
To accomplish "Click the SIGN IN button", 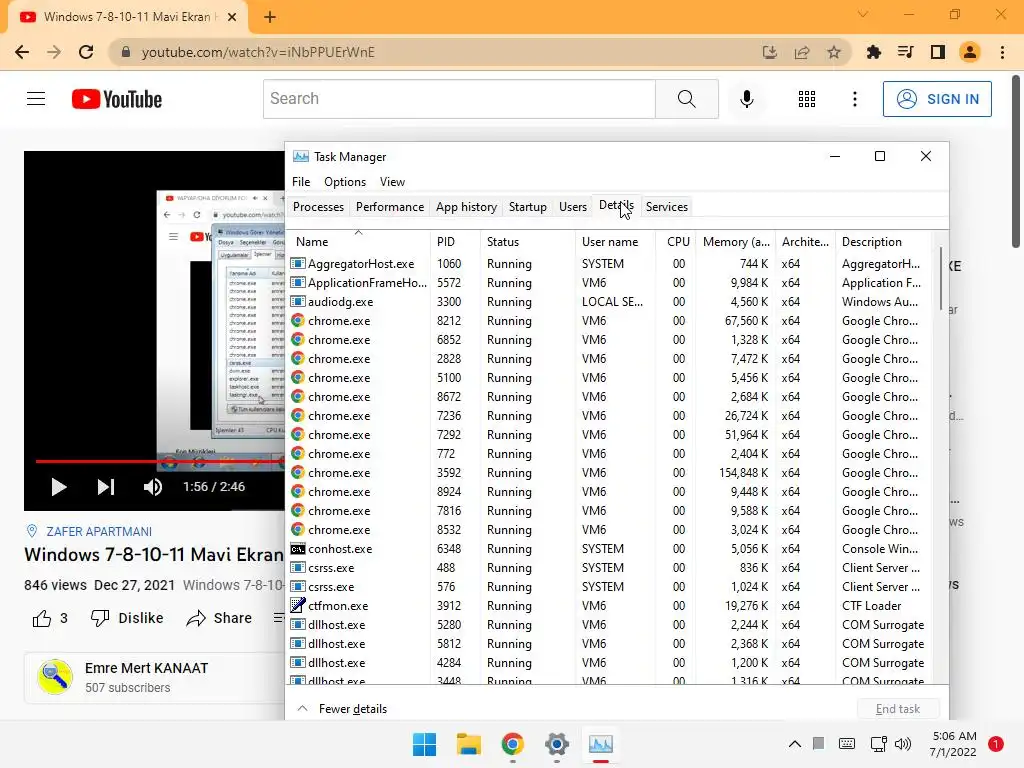I will [937, 99].
